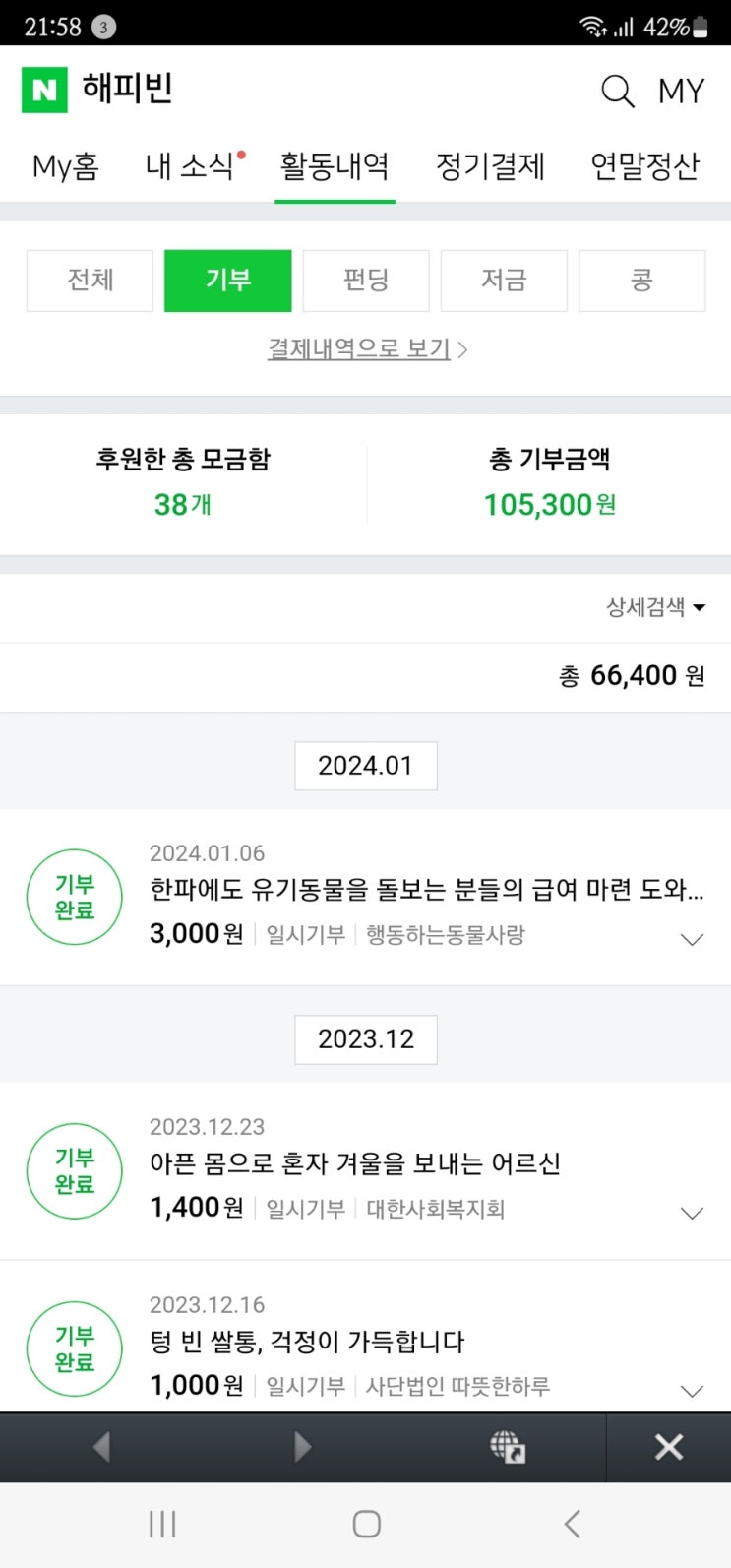731x1568 pixels.
Task: Open search with the magnifier icon
Action: [x=617, y=91]
